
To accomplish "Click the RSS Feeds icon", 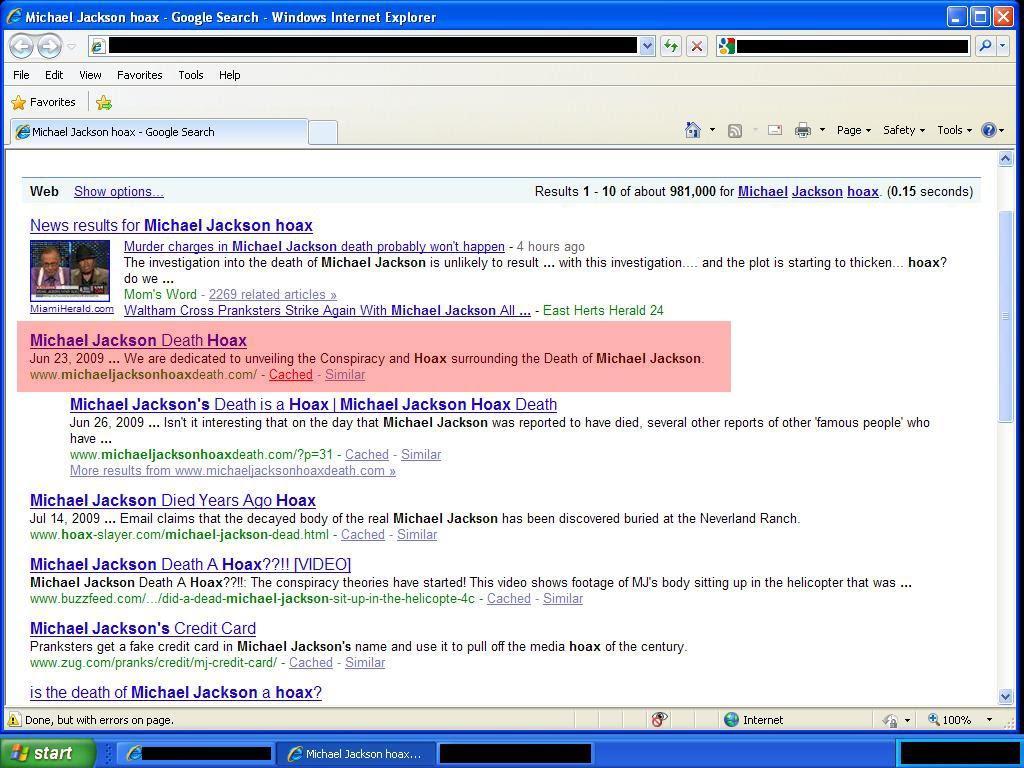I will click(x=735, y=131).
